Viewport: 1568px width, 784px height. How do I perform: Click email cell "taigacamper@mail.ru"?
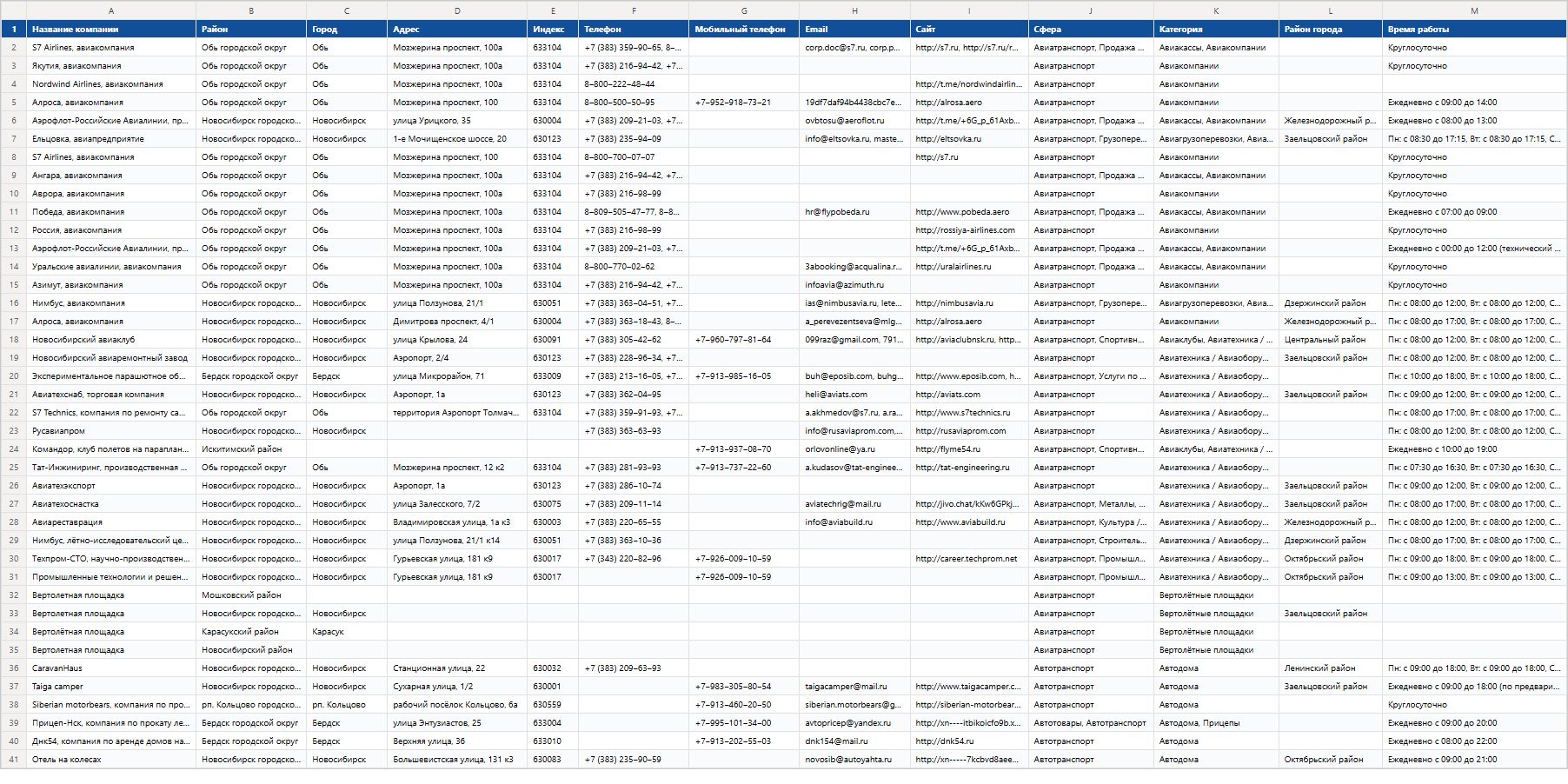(854, 687)
